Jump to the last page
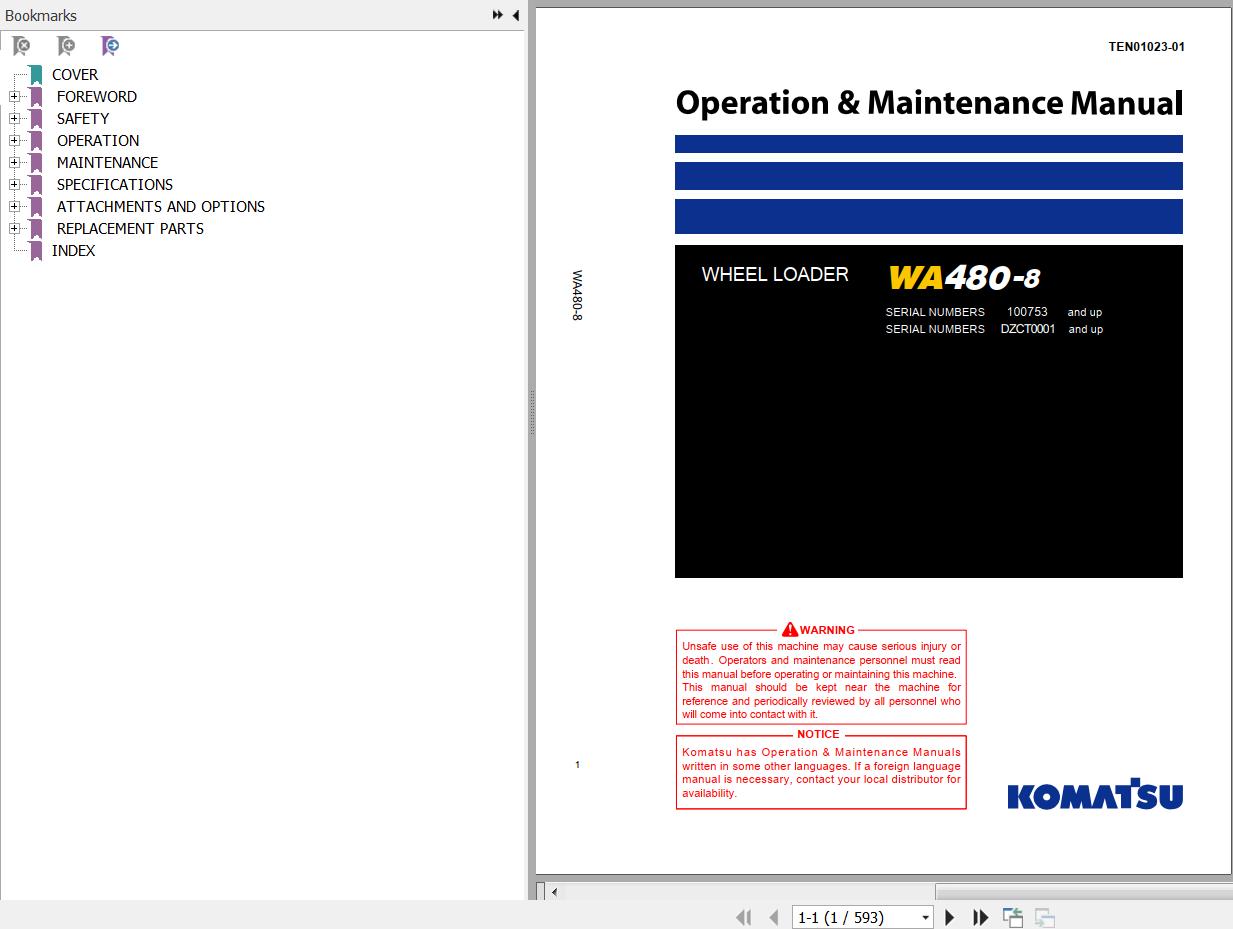The height and width of the screenshot is (929, 1233). [980, 917]
